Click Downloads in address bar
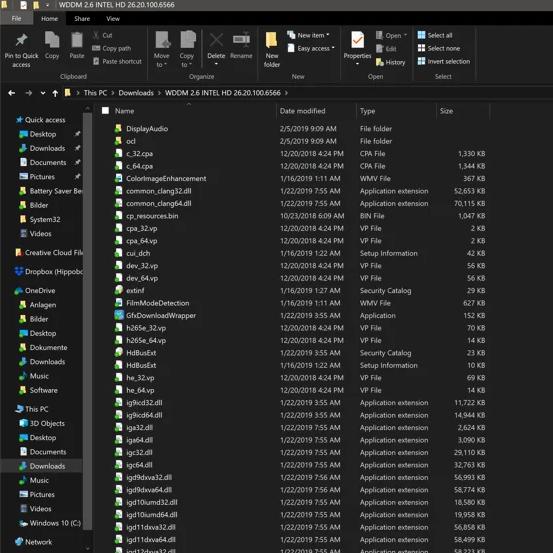This screenshot has width=553, height=553. pyautogui.click(x=136, y=93)
